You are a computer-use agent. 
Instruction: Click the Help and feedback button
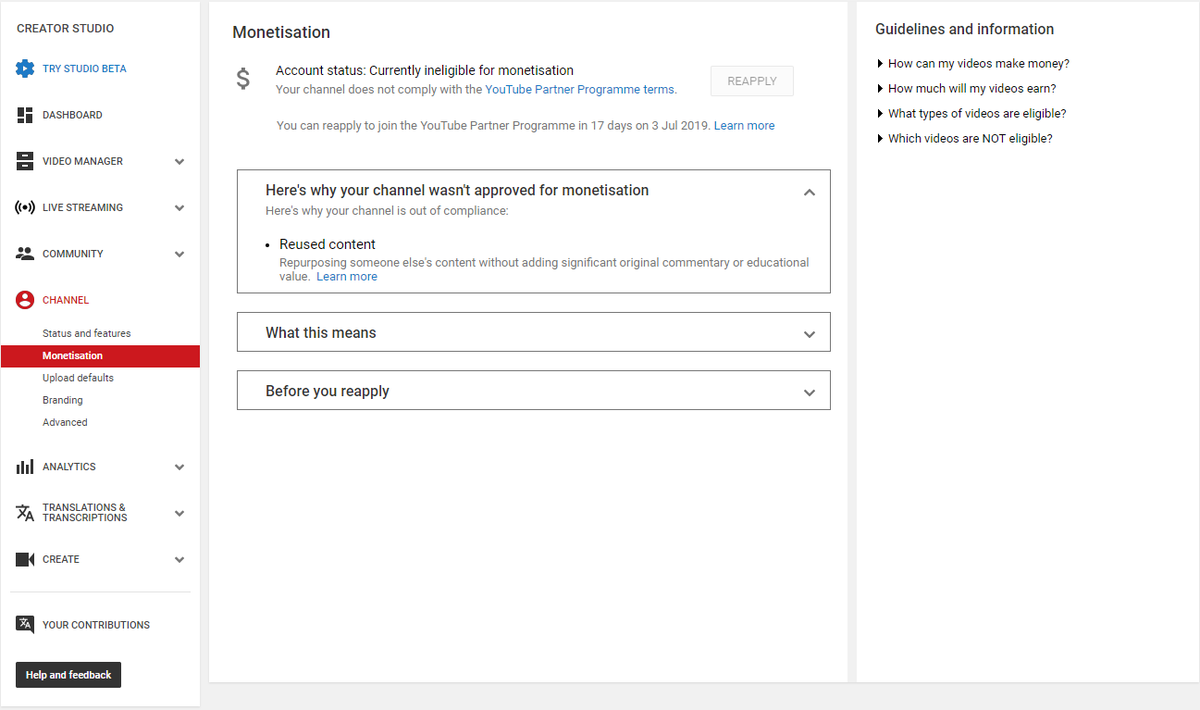coord(68,675)
